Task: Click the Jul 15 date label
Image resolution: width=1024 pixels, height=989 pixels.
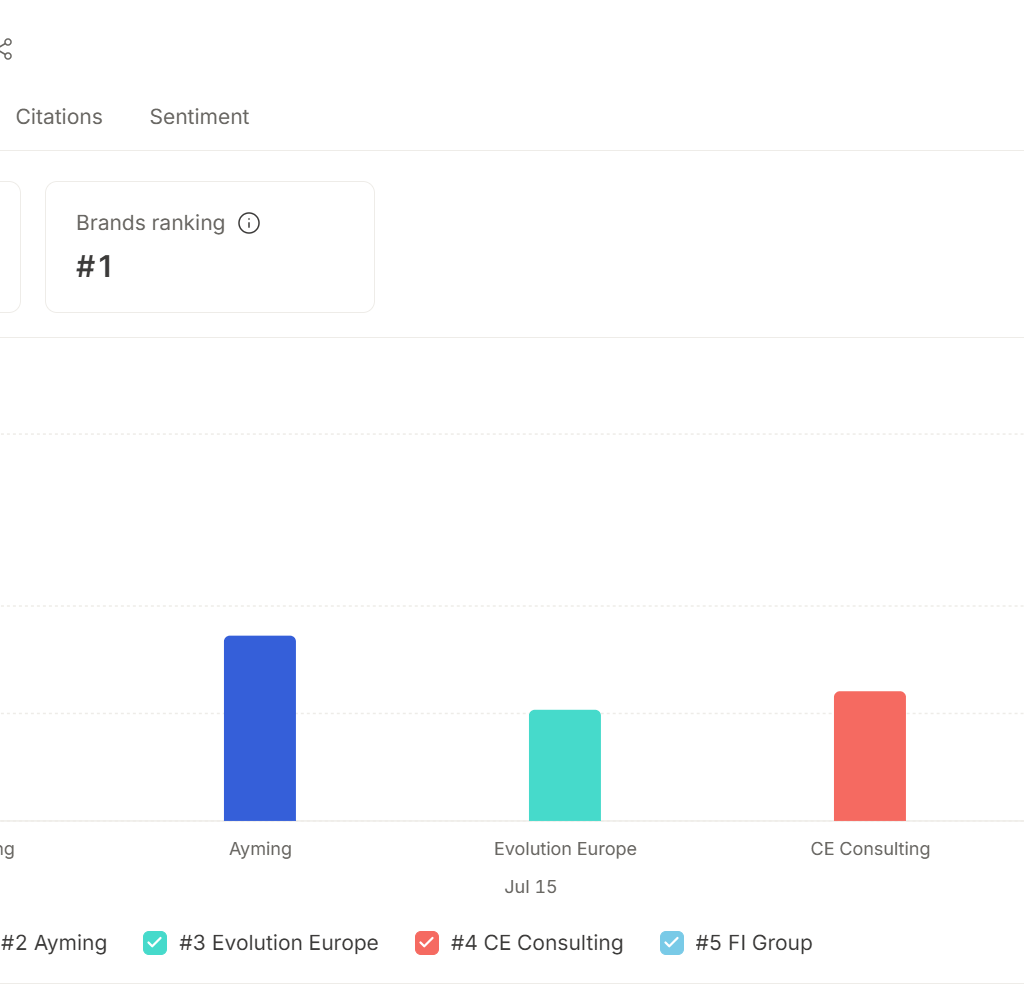Action: (x=530, y=886)
